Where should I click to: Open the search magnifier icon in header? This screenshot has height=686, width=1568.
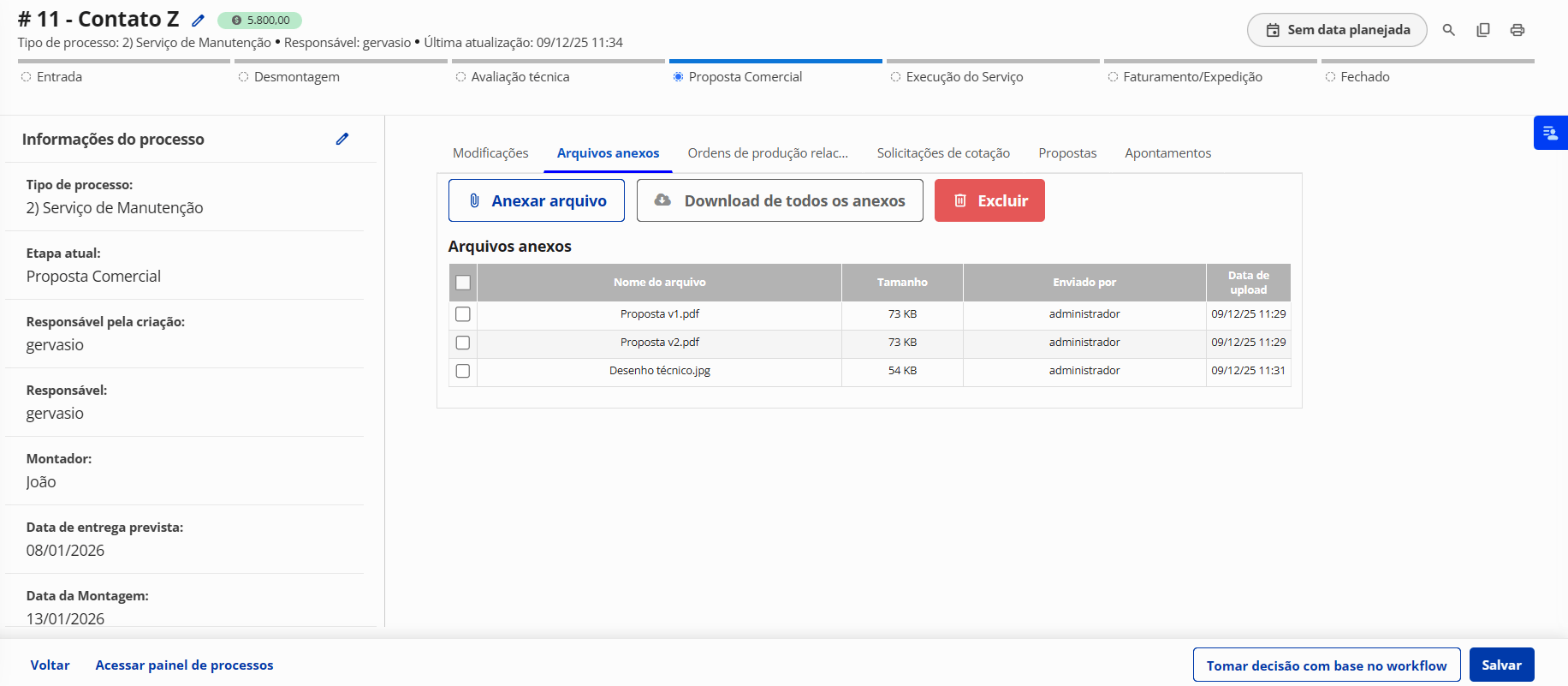[x=1448, y=30]
